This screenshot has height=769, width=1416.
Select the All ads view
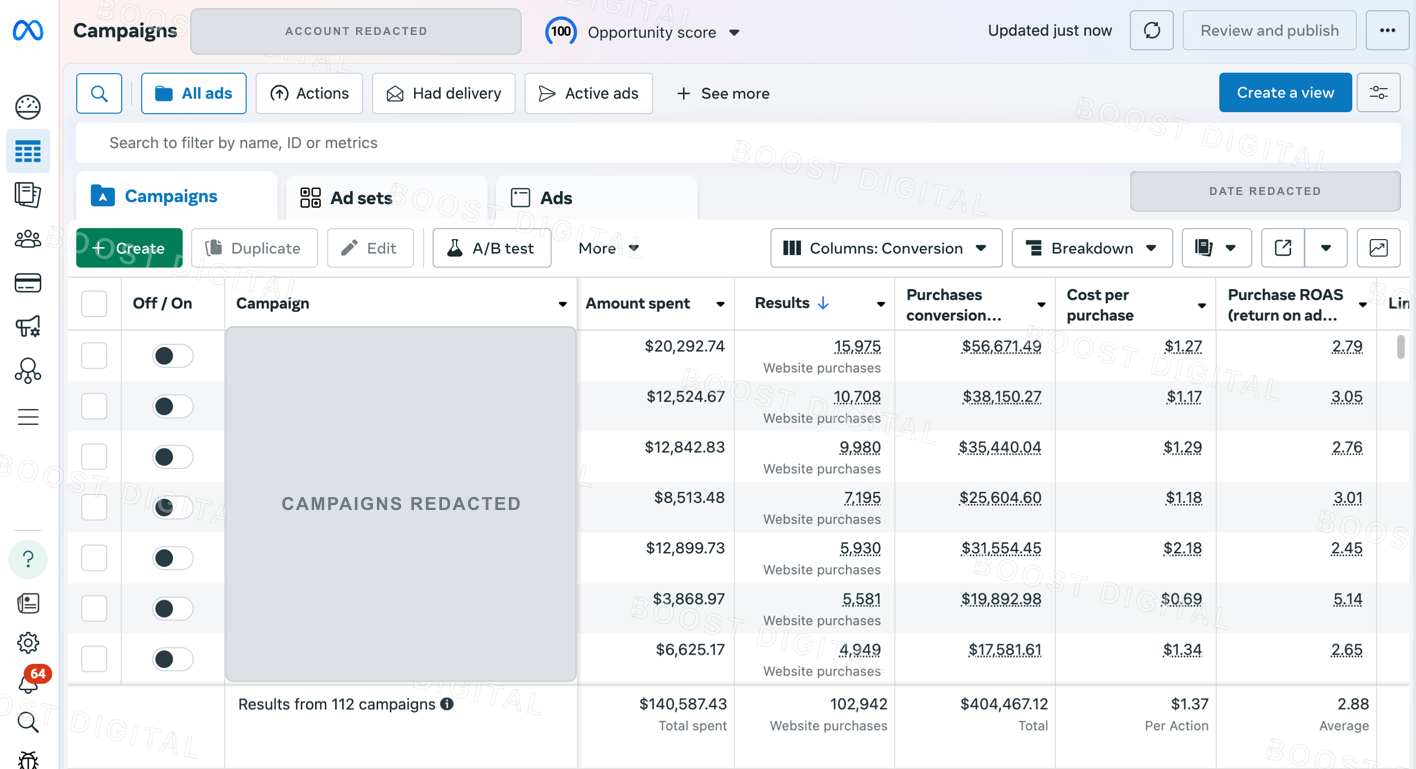coord(194,93)
